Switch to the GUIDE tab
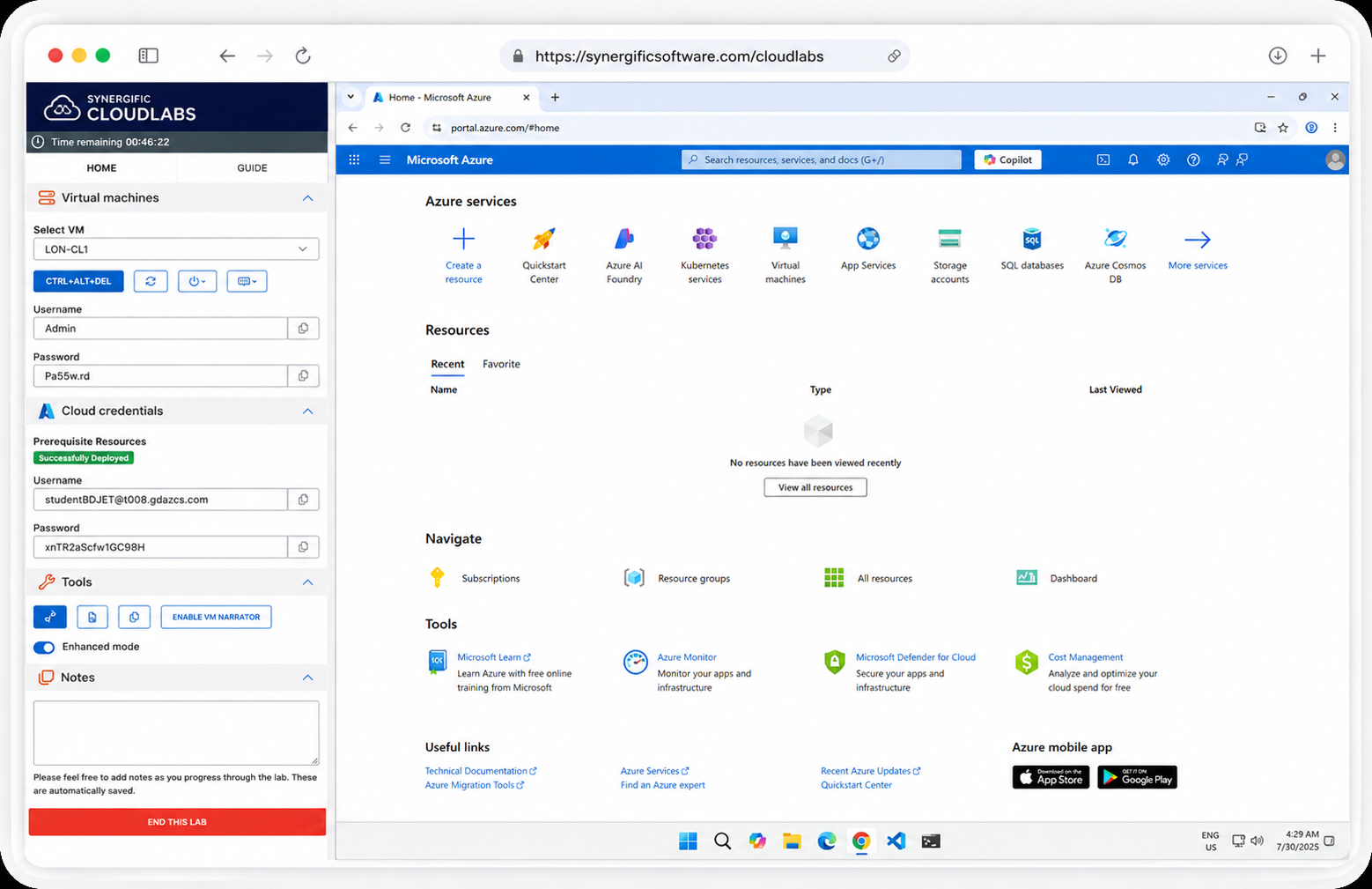 tap(252, 168)
